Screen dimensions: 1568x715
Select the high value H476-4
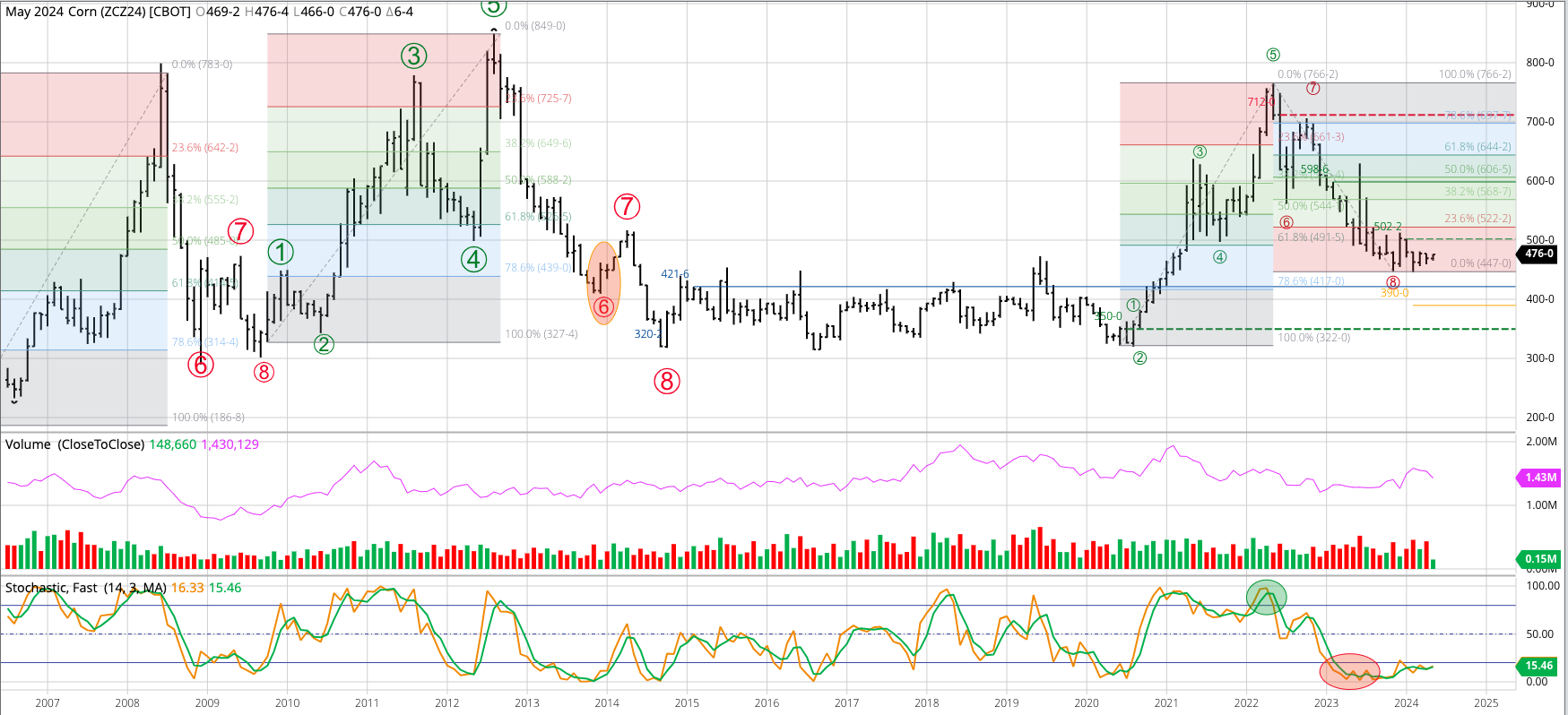tap(268, 12)
